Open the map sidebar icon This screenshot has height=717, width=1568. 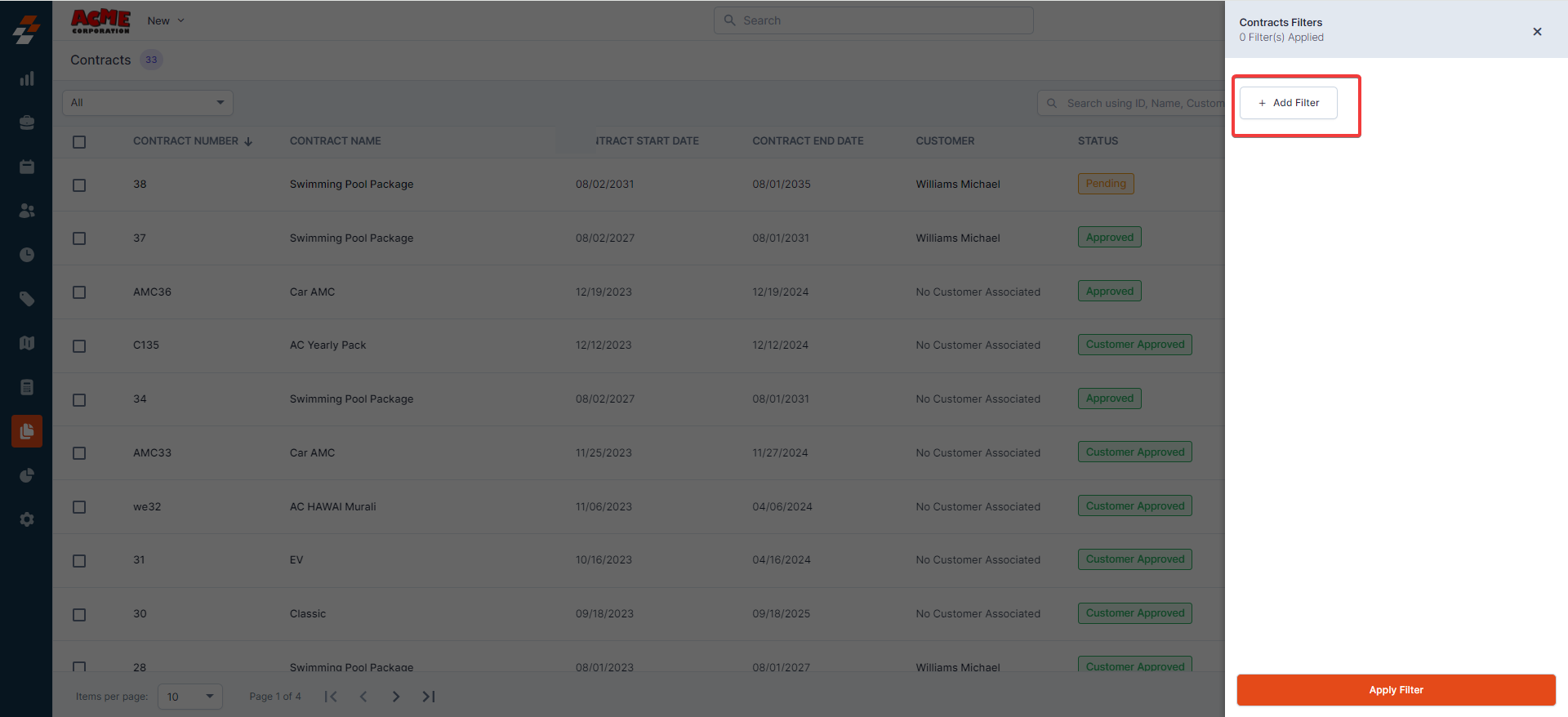click(x=27, y=343)
